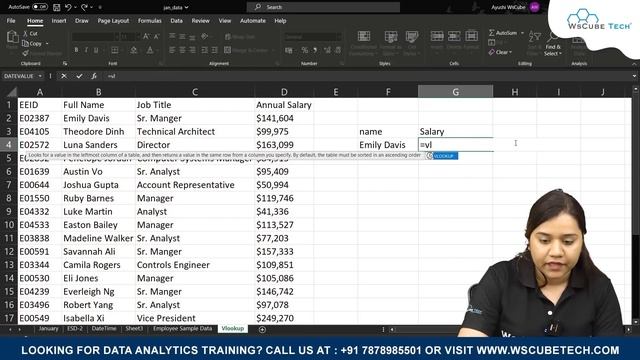Viewport: 640px width, 360px height.
Task: Click the Redo arrow icon
Action: click(x=84, y=7)
